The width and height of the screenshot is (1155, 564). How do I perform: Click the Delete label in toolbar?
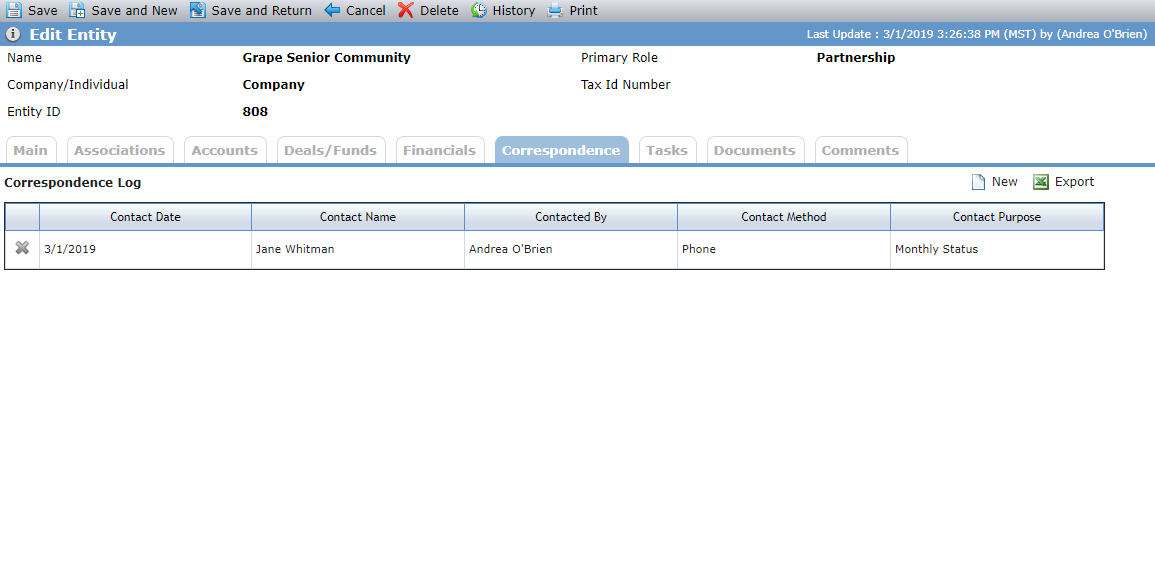(x=440, y=11)
